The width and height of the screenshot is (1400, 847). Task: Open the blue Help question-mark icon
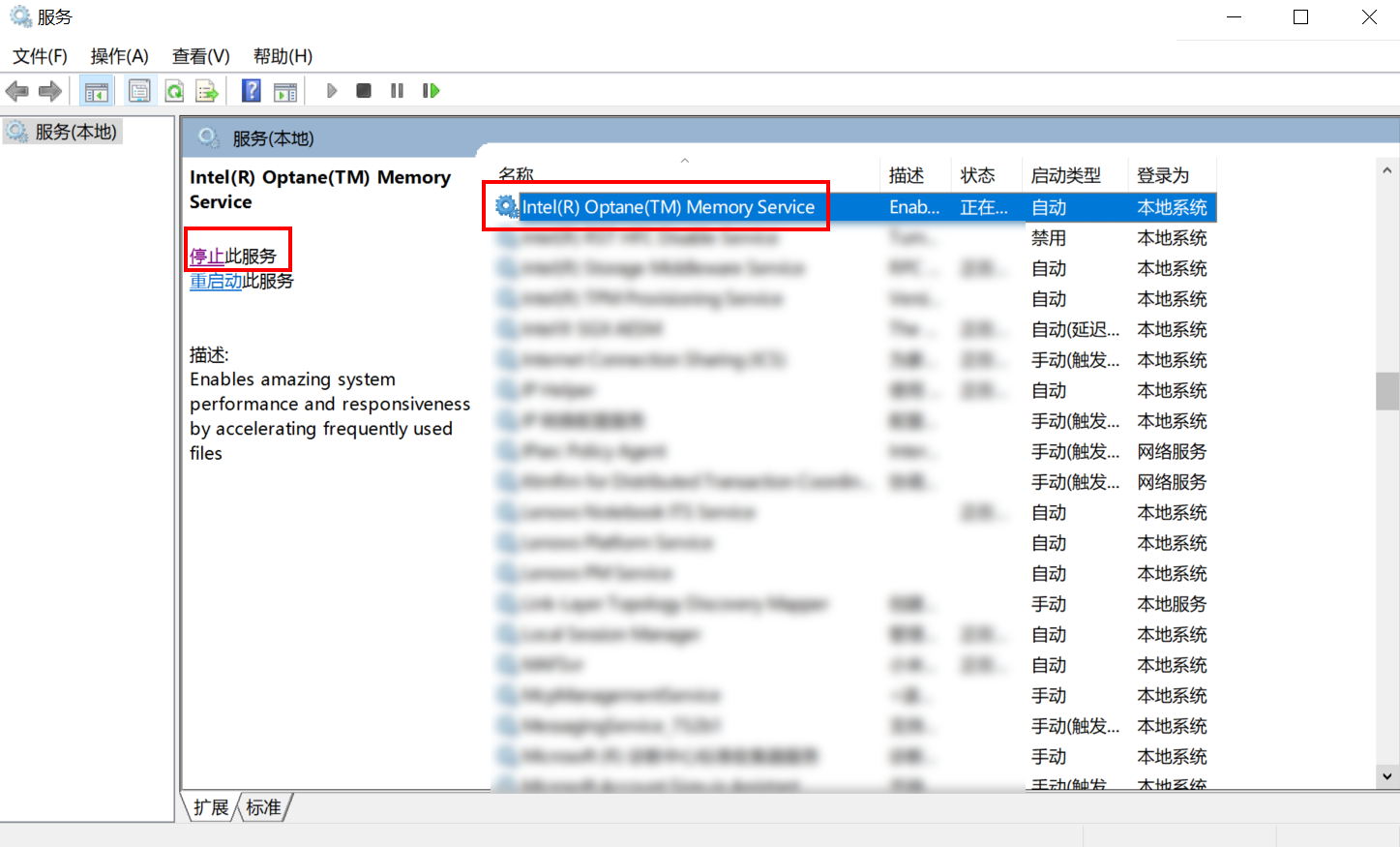[x=252, y=91]
